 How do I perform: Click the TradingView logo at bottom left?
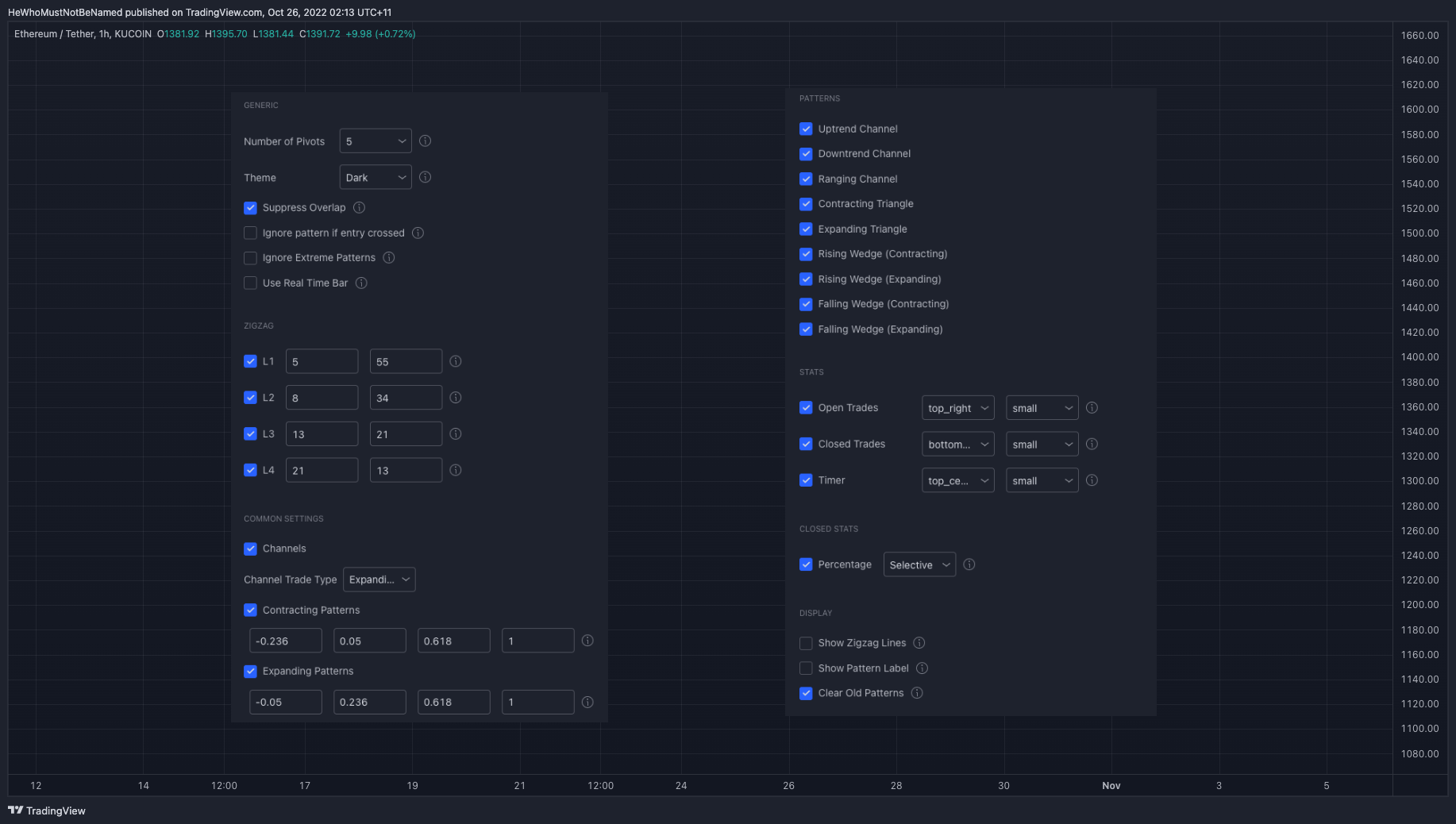(47, 811)
